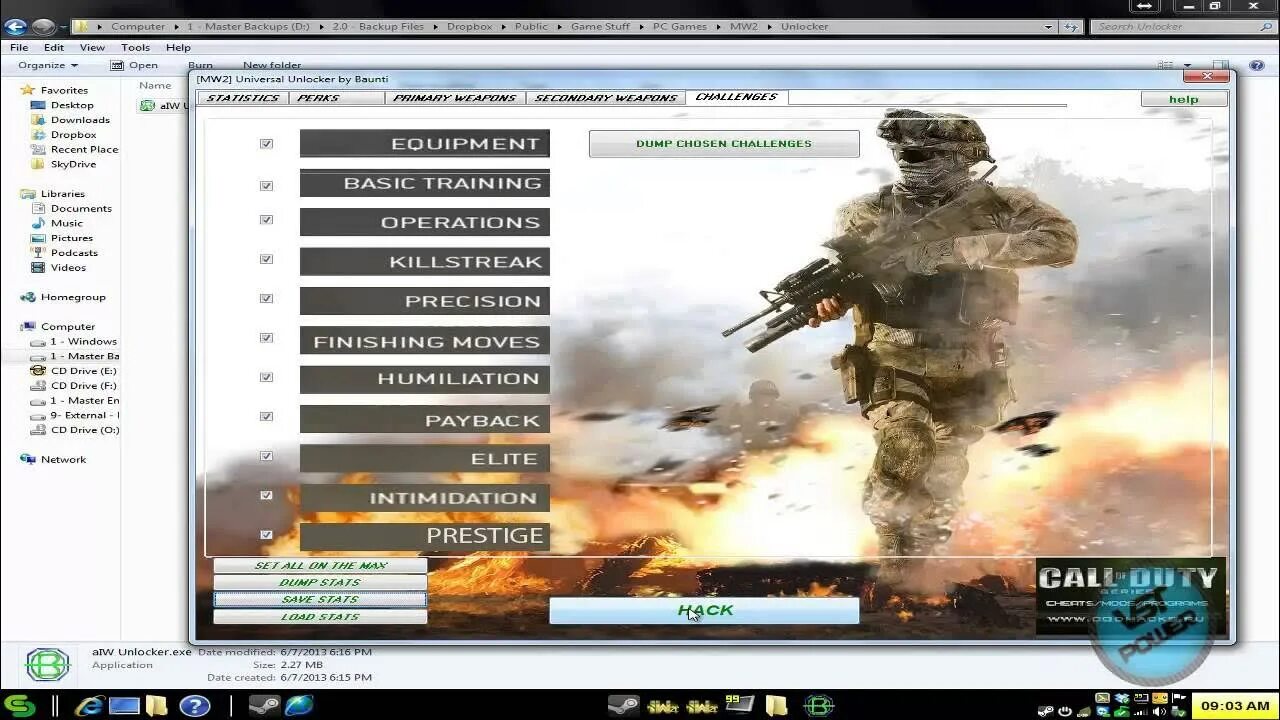Click the Hack button

click(x=704, y=611)
